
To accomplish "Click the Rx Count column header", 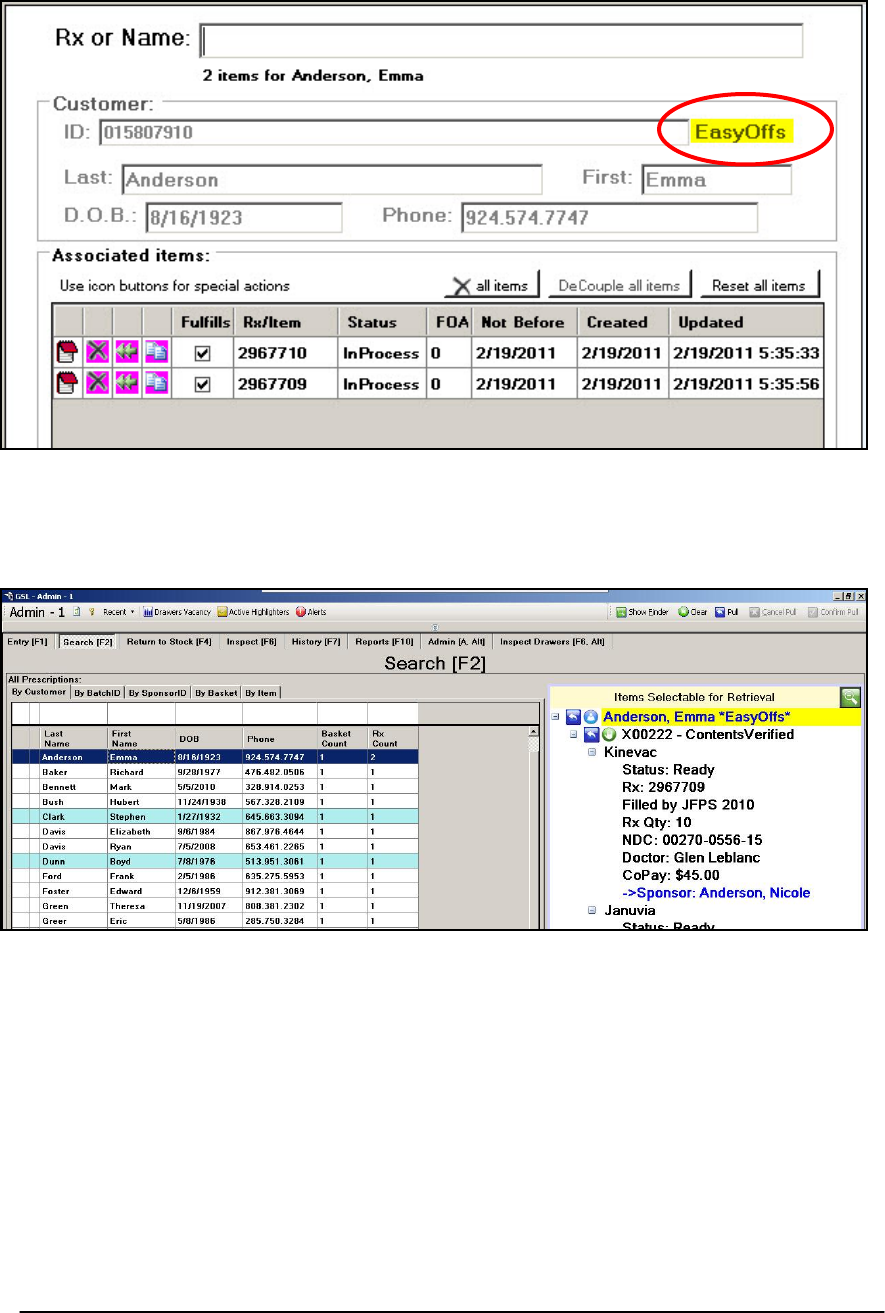I will [x=393, y=738].
